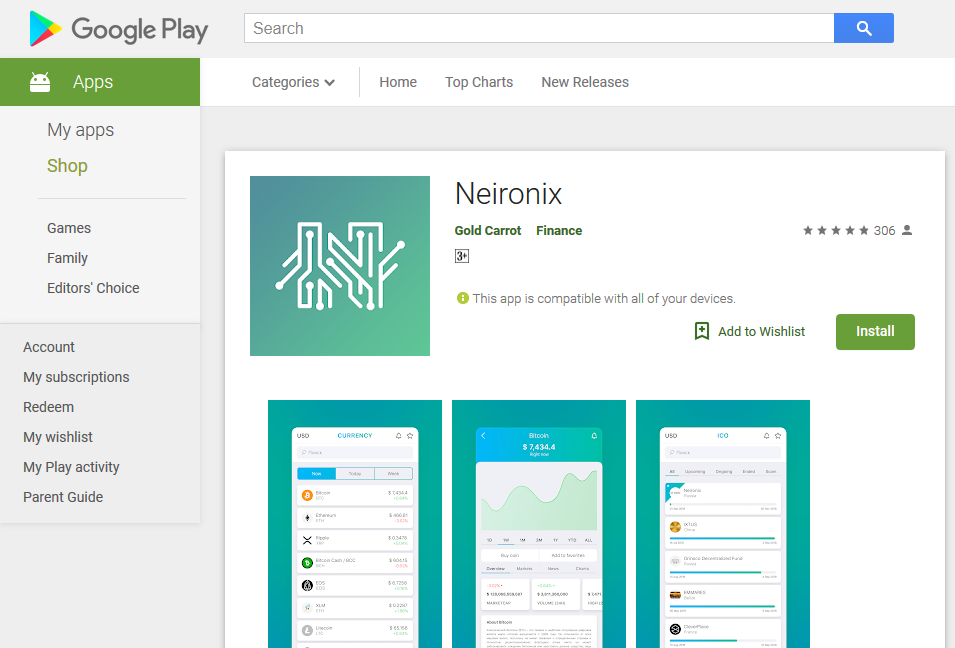Screen dimensions: 955x648
Task: Focus the Search input field
Action: coord(539,28)
